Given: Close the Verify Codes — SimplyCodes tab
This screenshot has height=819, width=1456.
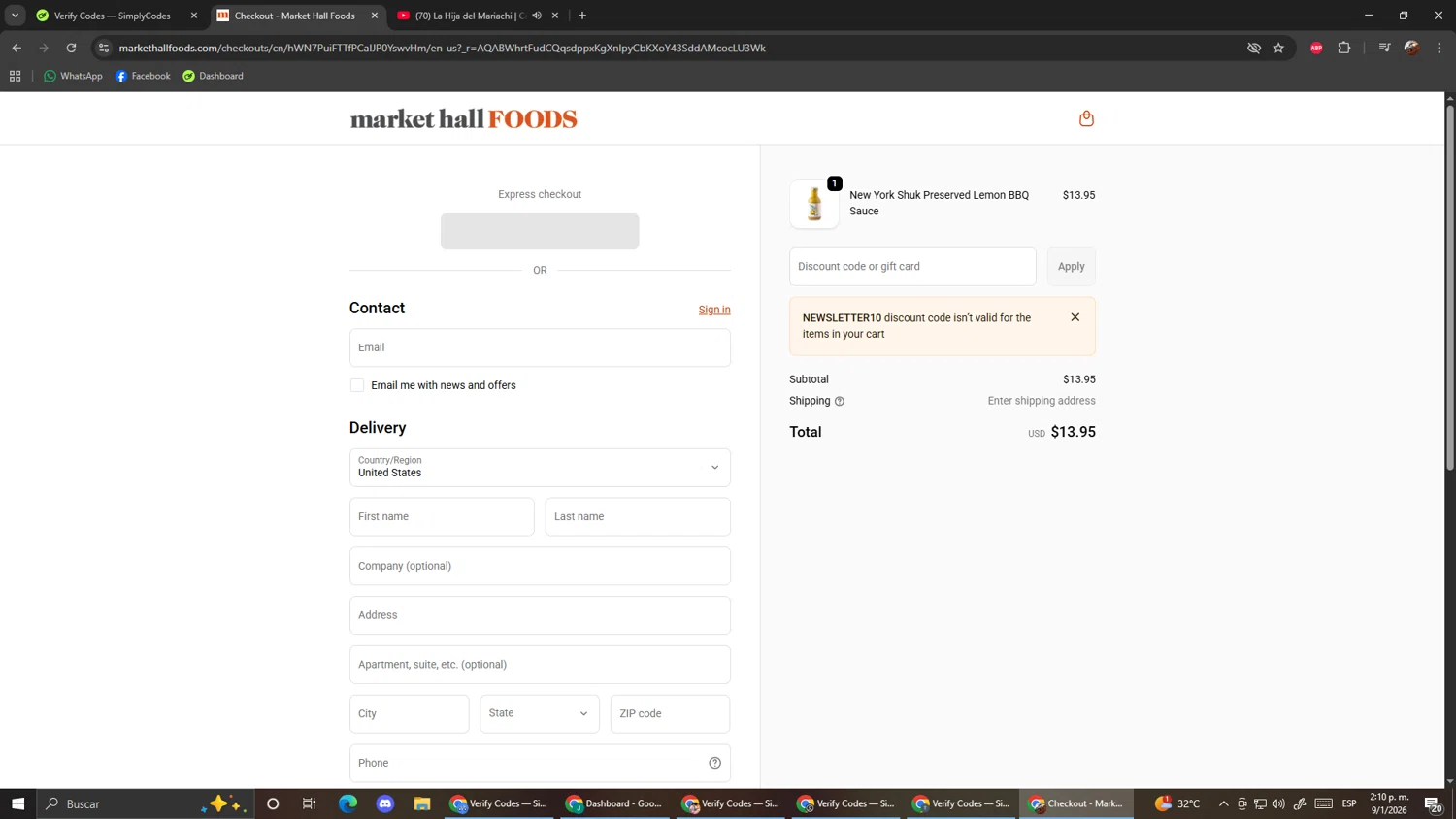Looking at the screenshot, I should [194, 16].
